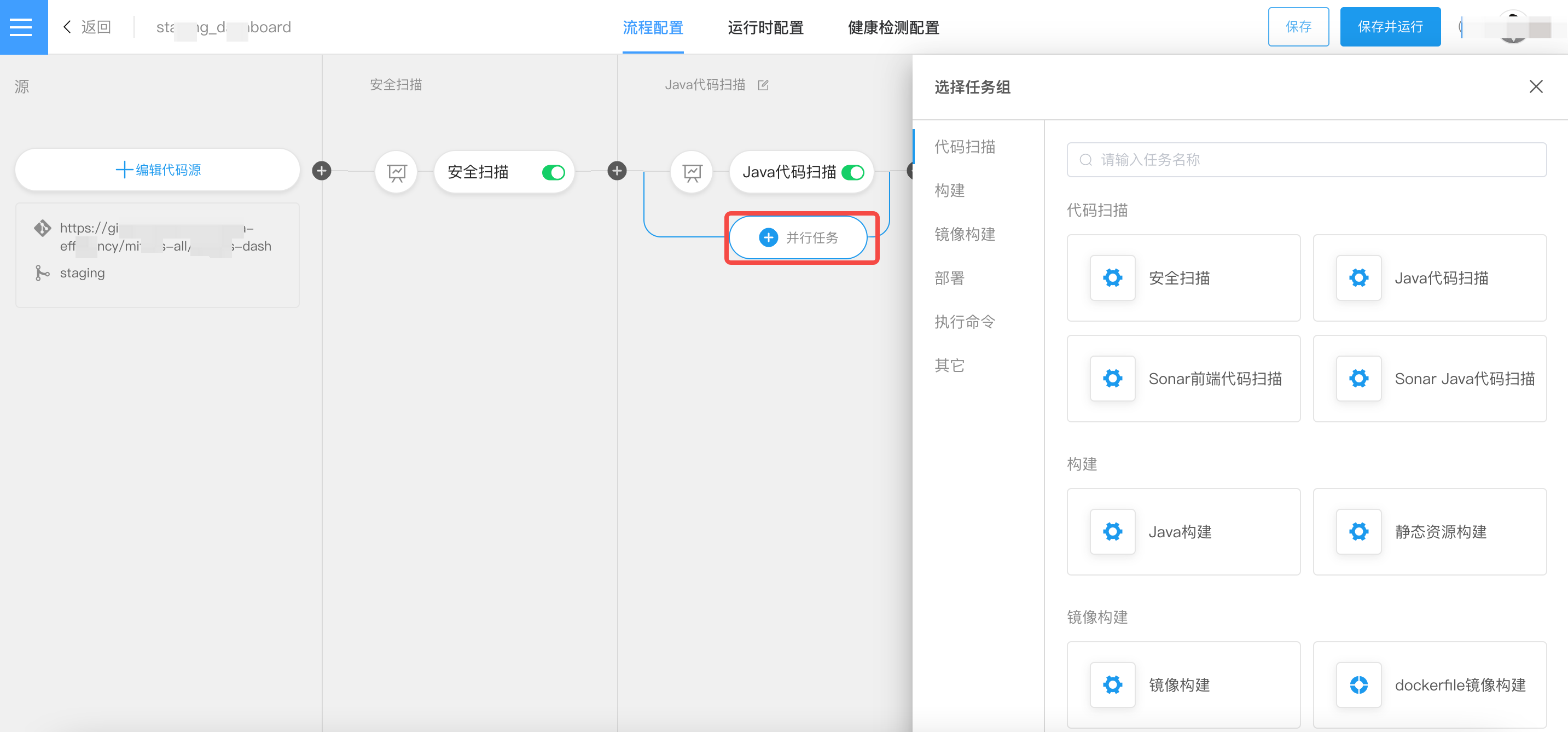Disable the Java代码扫描 task switch
This screenshot has width=1568, height=732.
[x=853, y=173]
